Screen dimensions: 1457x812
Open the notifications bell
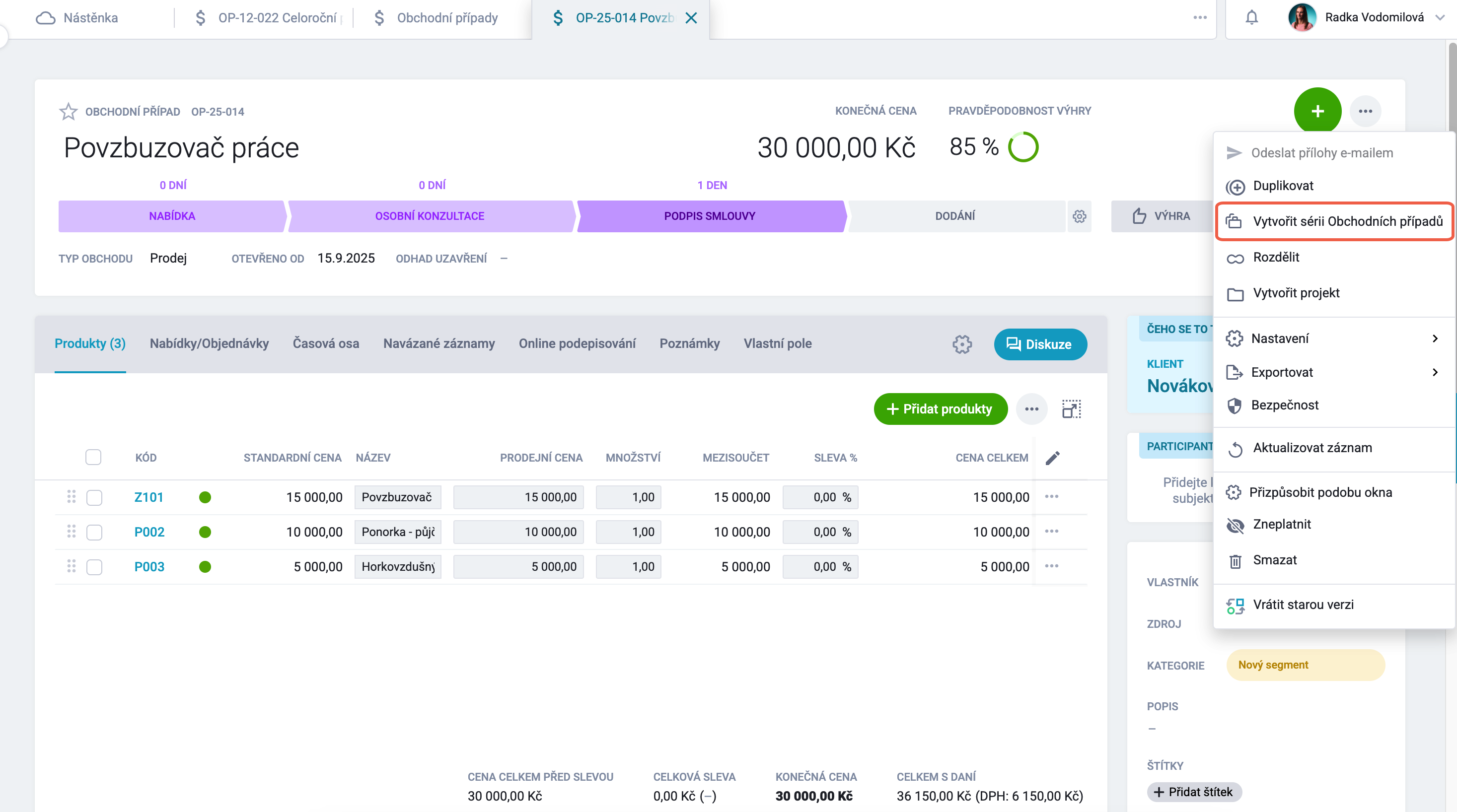click(1252, 17)
